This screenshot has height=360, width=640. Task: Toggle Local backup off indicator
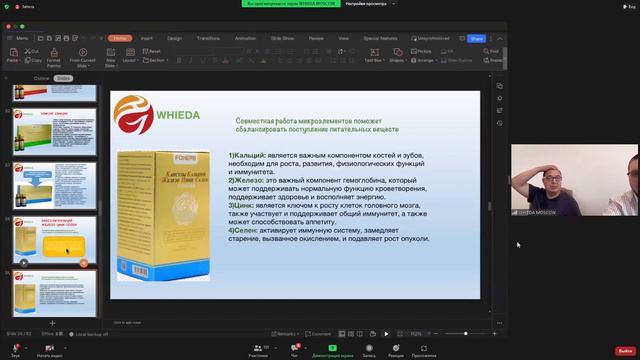(89, 334)
